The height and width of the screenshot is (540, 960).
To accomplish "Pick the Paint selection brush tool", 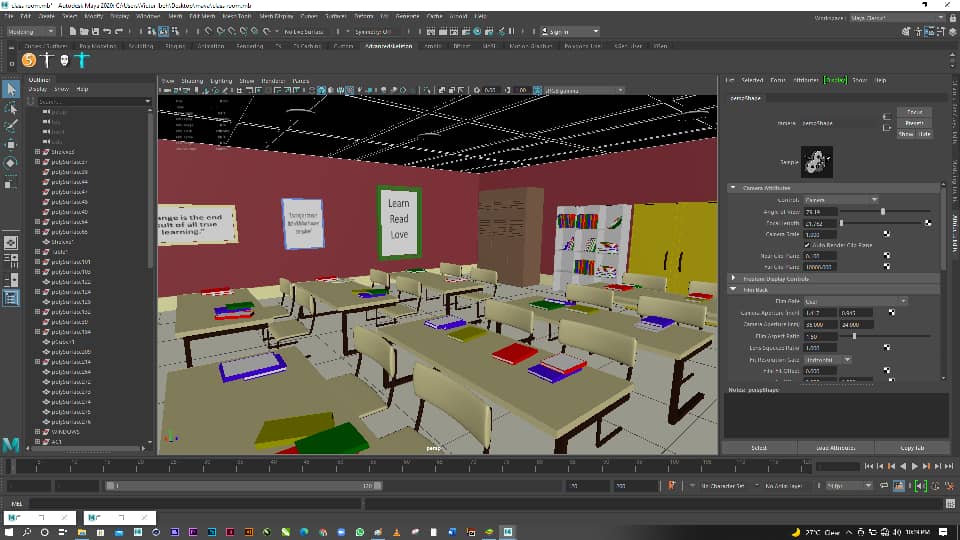I will [x=11, y=126].
